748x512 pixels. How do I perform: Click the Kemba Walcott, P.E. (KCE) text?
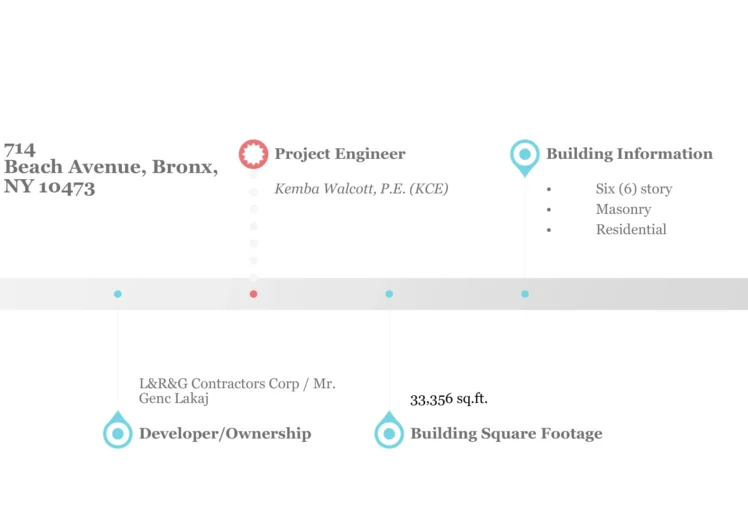click(361, 189)
